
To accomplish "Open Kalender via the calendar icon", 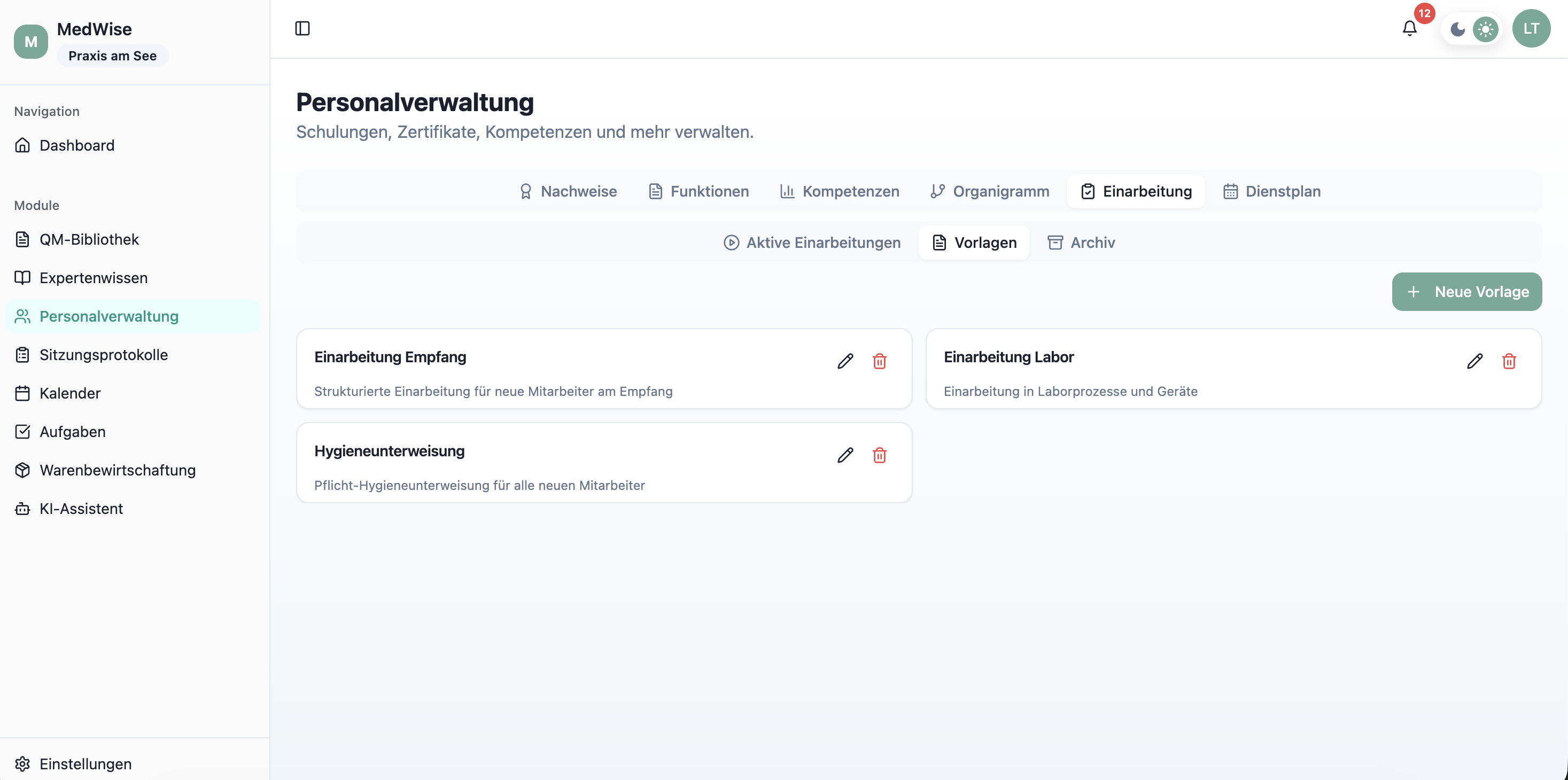I will [22, 393].
